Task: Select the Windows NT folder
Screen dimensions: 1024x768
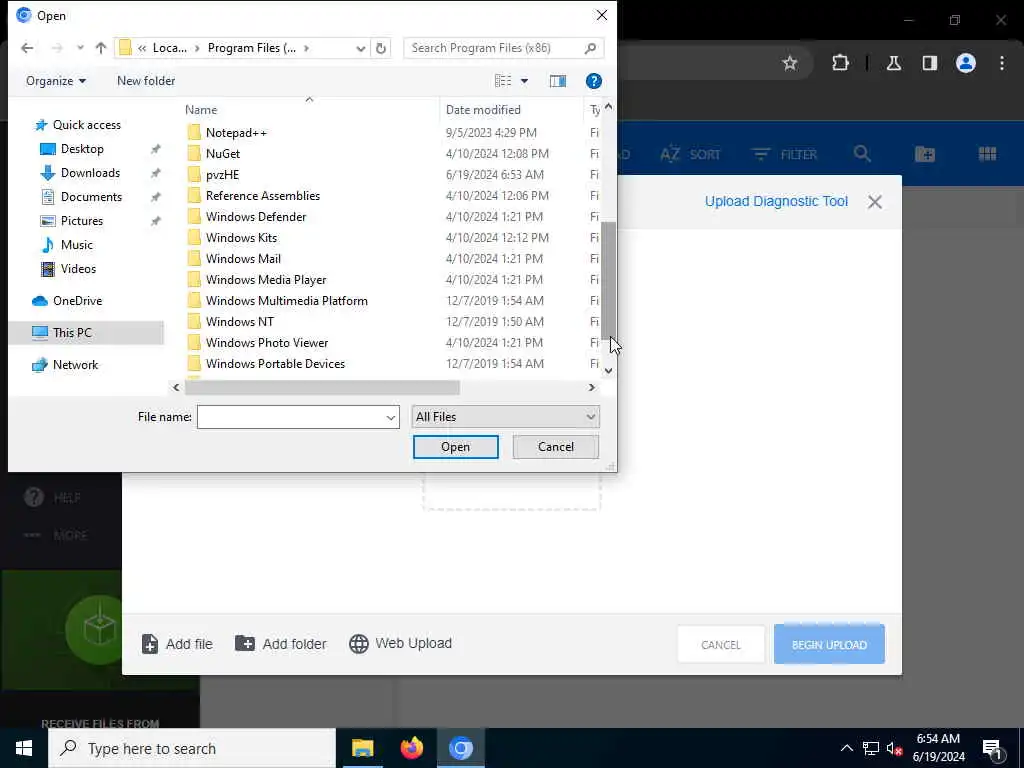Action: coord(240,321)
